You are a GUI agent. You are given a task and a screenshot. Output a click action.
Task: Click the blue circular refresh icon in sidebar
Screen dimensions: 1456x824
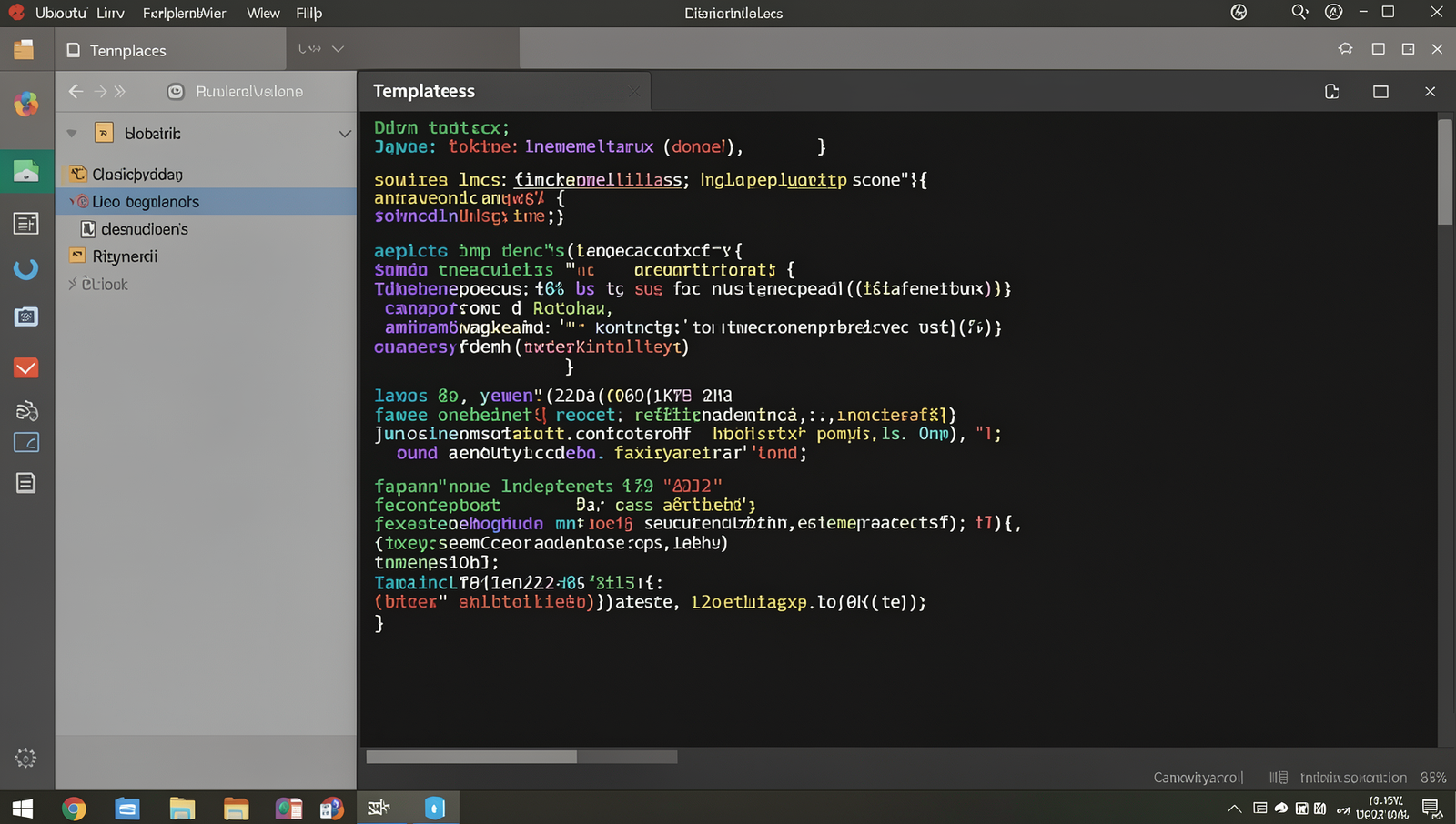(x=26, y=268)
